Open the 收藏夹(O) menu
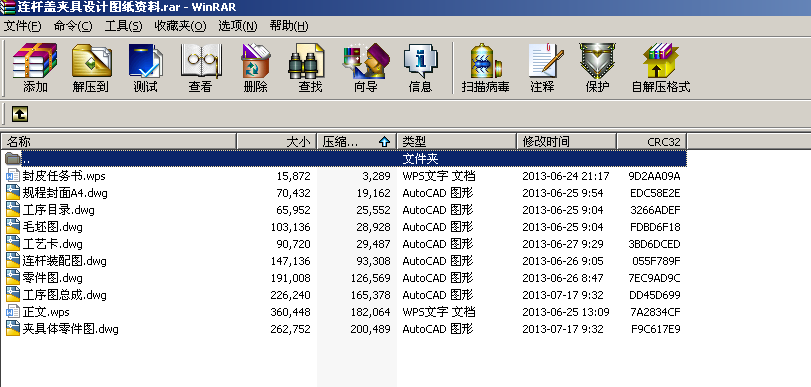The height and width of the screenshot is (387, 811). click(x=180, y=26)
